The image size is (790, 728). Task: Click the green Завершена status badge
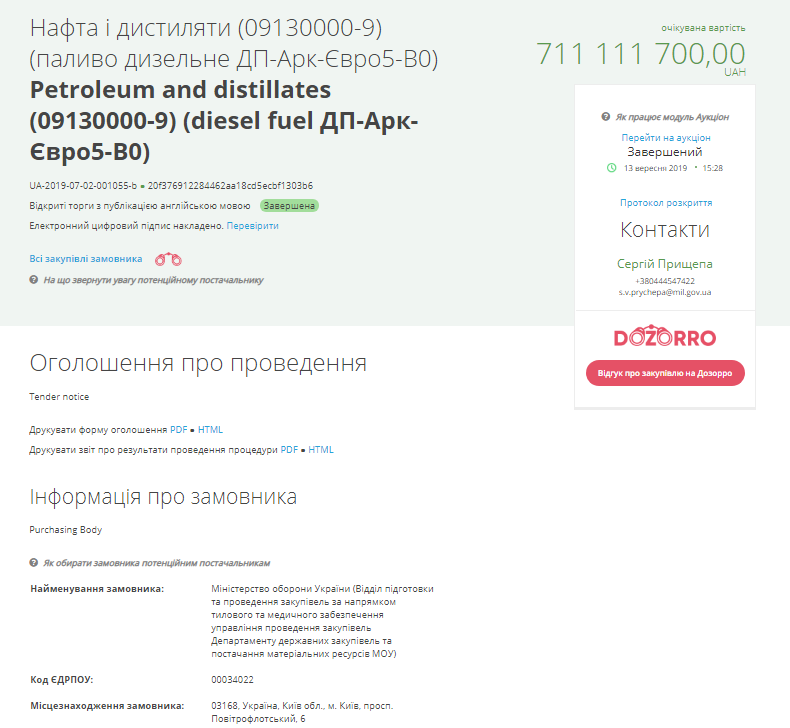tap(289, 206)
